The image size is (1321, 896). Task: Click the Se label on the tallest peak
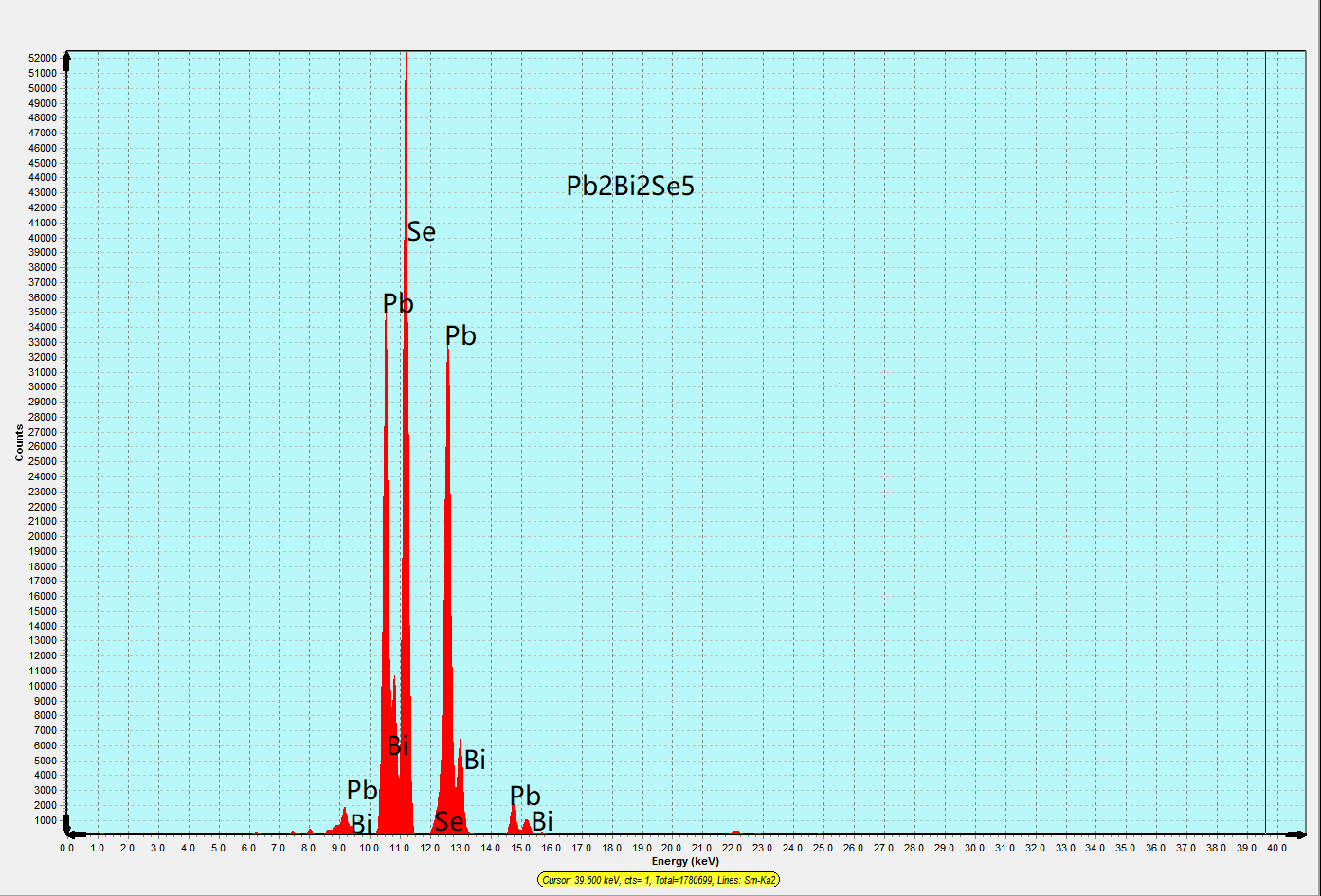click(422, 231)
